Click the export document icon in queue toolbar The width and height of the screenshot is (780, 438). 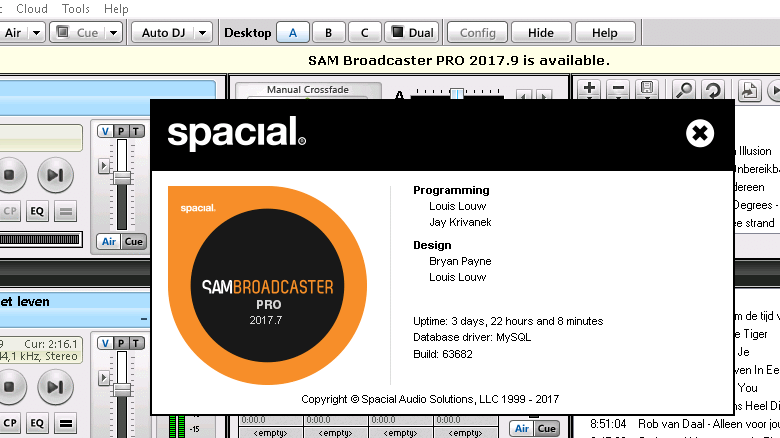(x=750, y=90)
